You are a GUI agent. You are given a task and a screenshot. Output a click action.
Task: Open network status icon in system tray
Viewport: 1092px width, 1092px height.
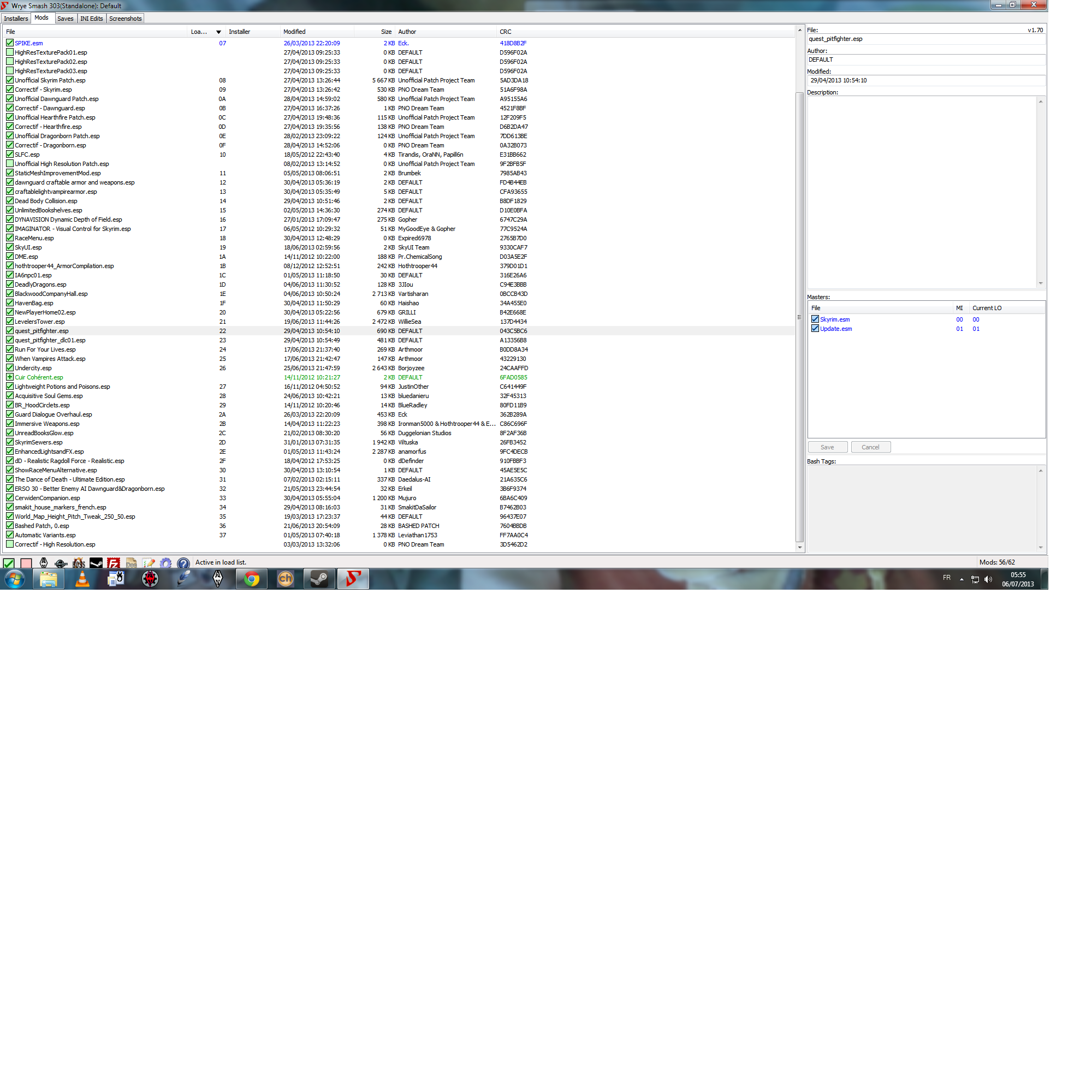(x=975, y=579)
